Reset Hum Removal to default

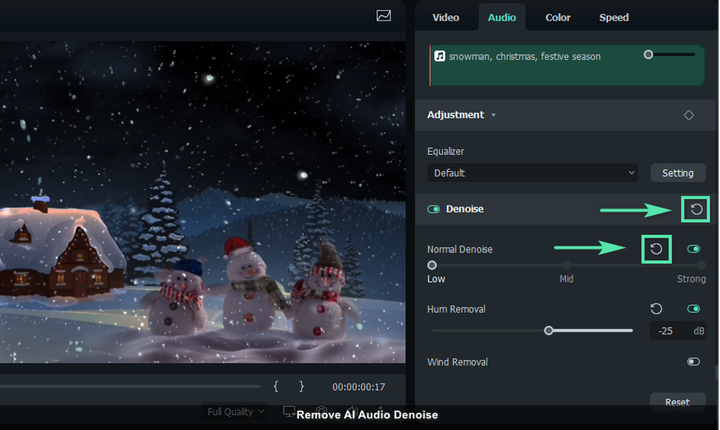(656, 309)
